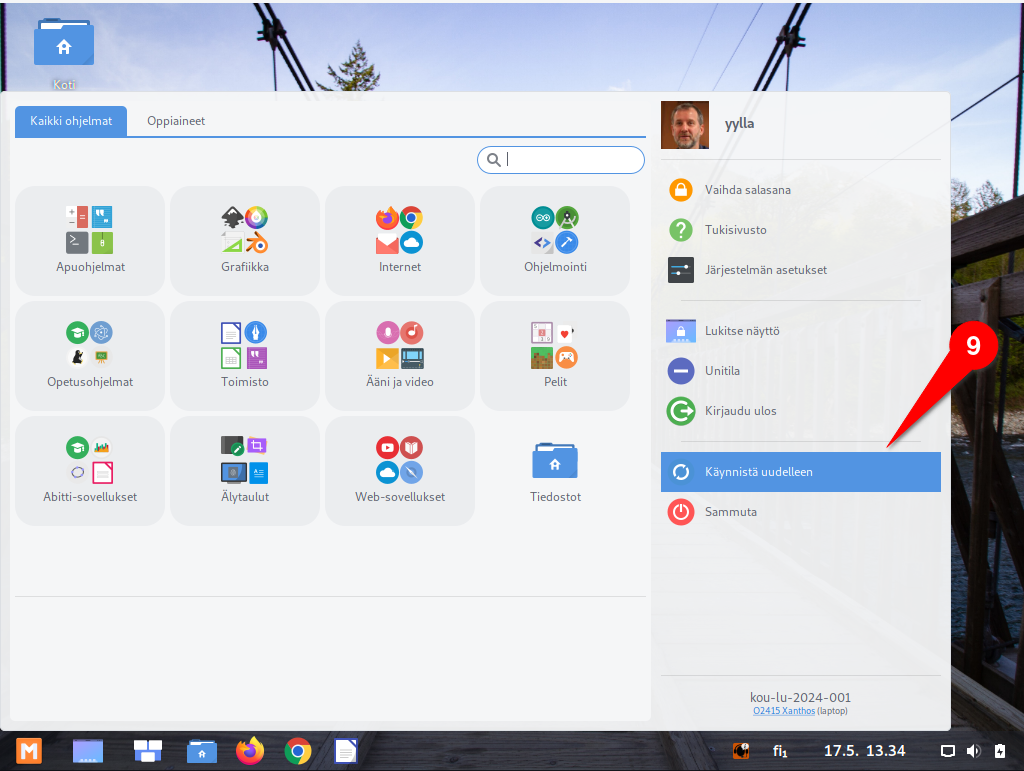Viewport: 1024px width, 771px height.
Task: Click the orange M menu button
Action: coord(29,751)
